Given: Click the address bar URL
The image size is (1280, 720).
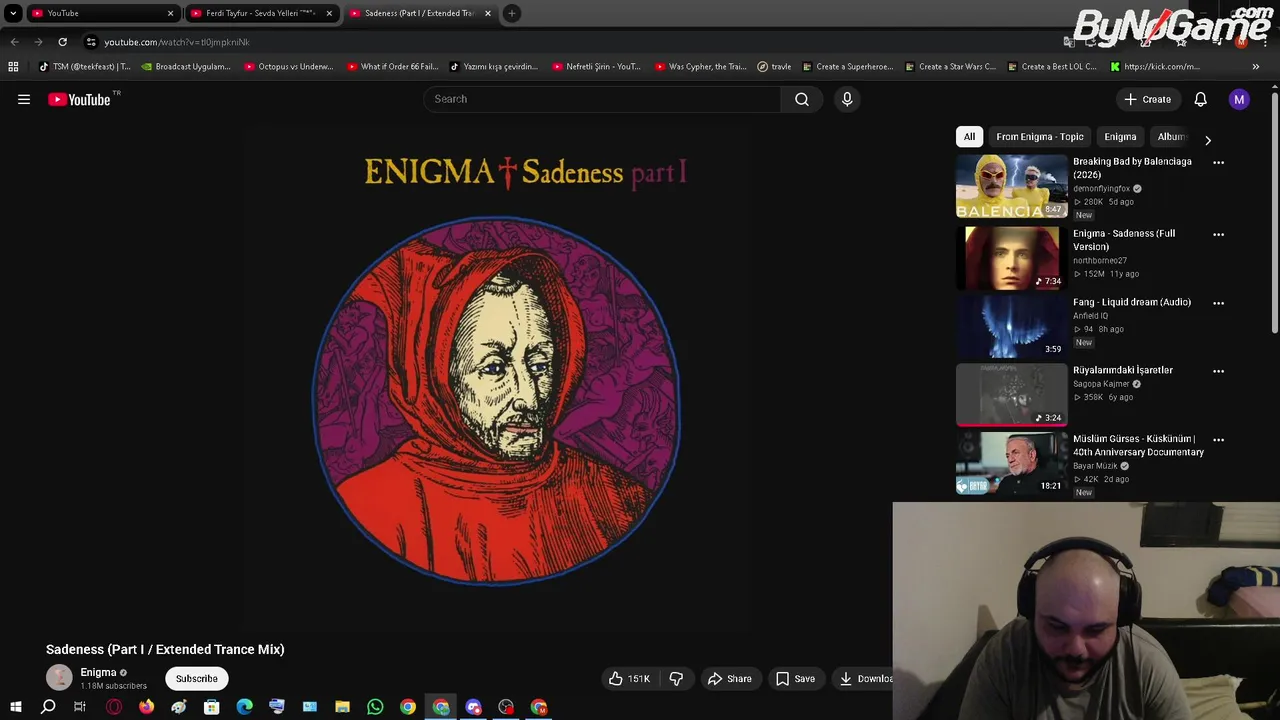Looking at the screenshot, I should [x=177, y=42].
